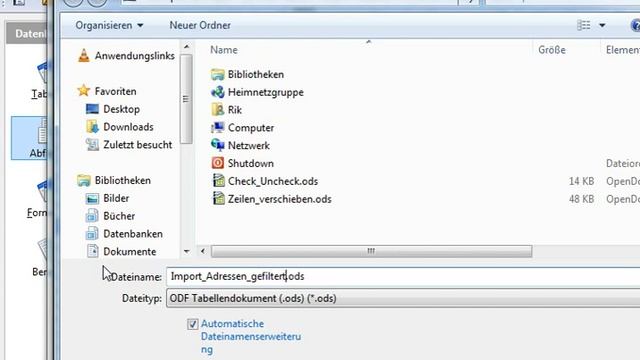Change the view layout icon
640x360 pixels.
[x=584, y=25]
